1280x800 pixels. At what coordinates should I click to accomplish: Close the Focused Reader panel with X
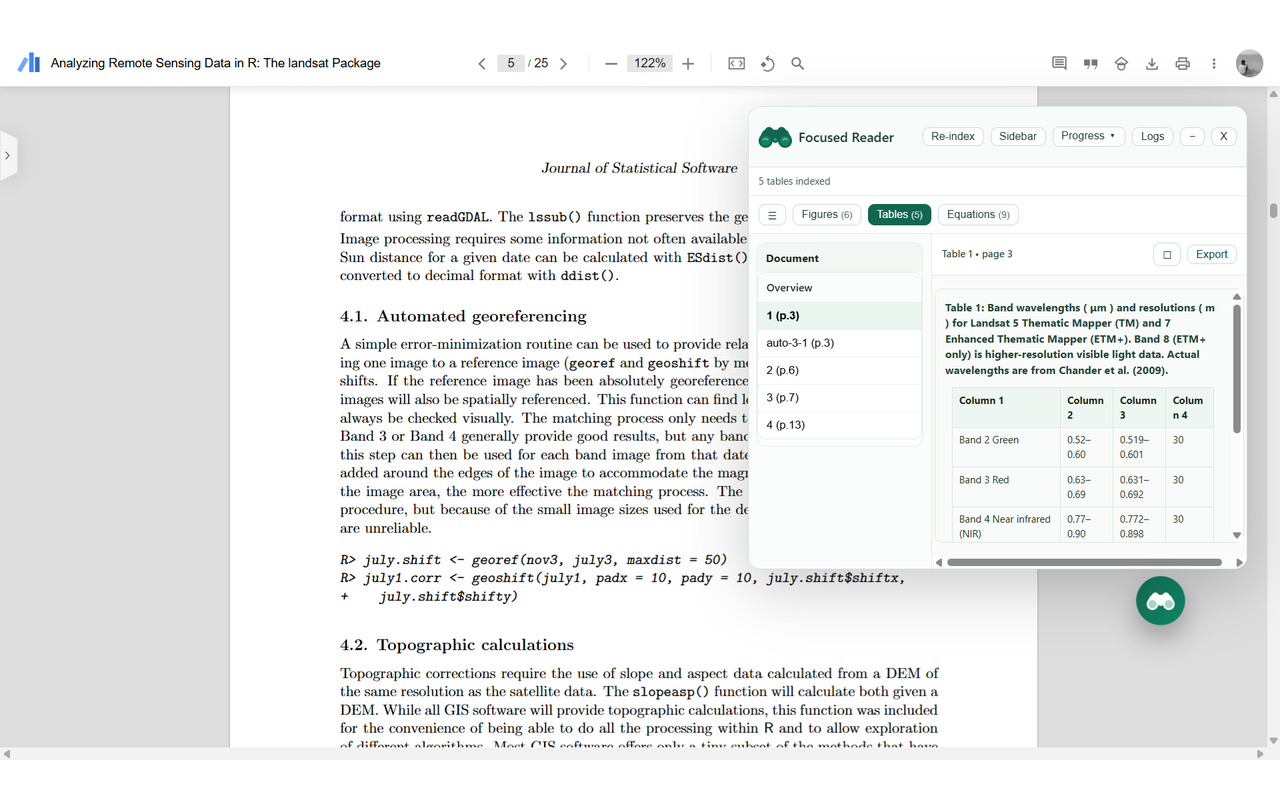coord(1223,136)
